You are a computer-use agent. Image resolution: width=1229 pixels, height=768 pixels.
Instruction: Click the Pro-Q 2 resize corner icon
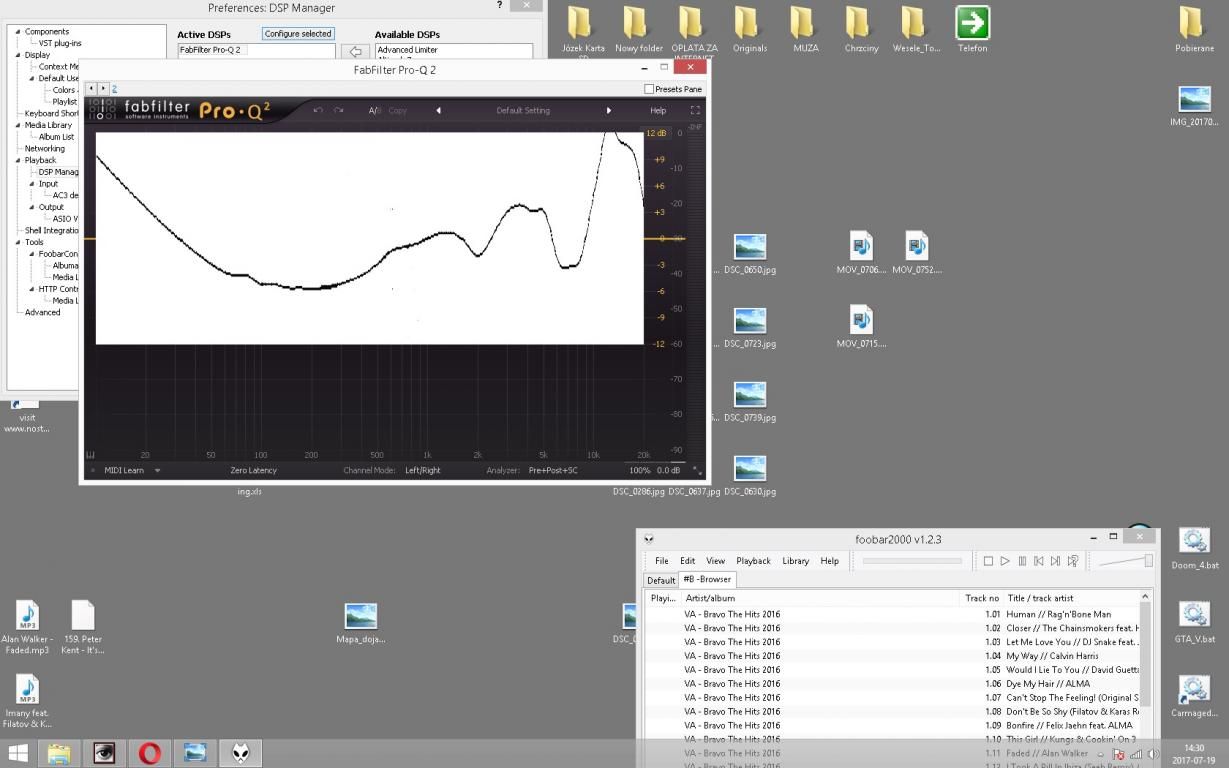coord(697,470)
